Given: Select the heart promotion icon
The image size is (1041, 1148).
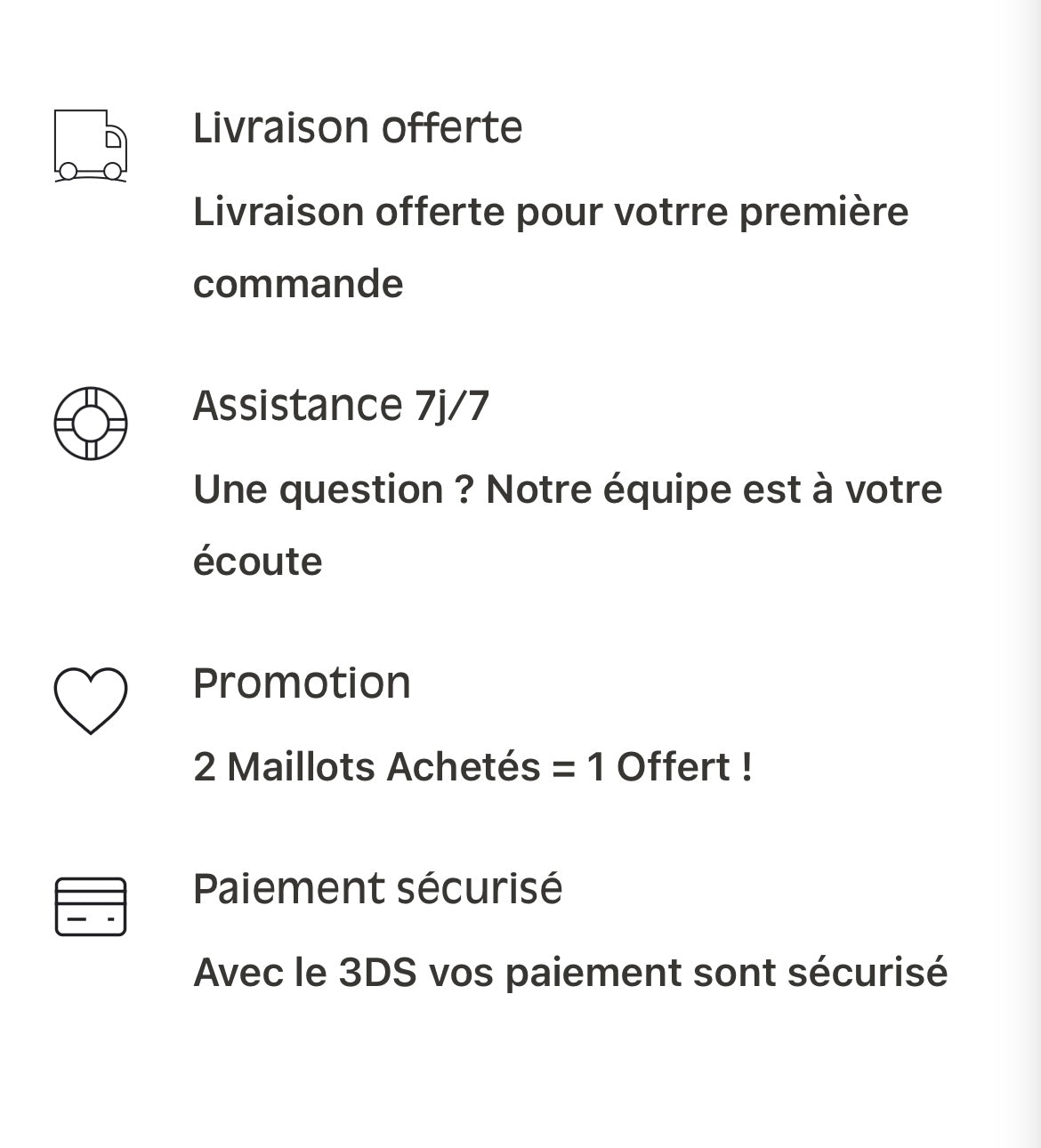Looking at the screenshot, I should 91,701.
